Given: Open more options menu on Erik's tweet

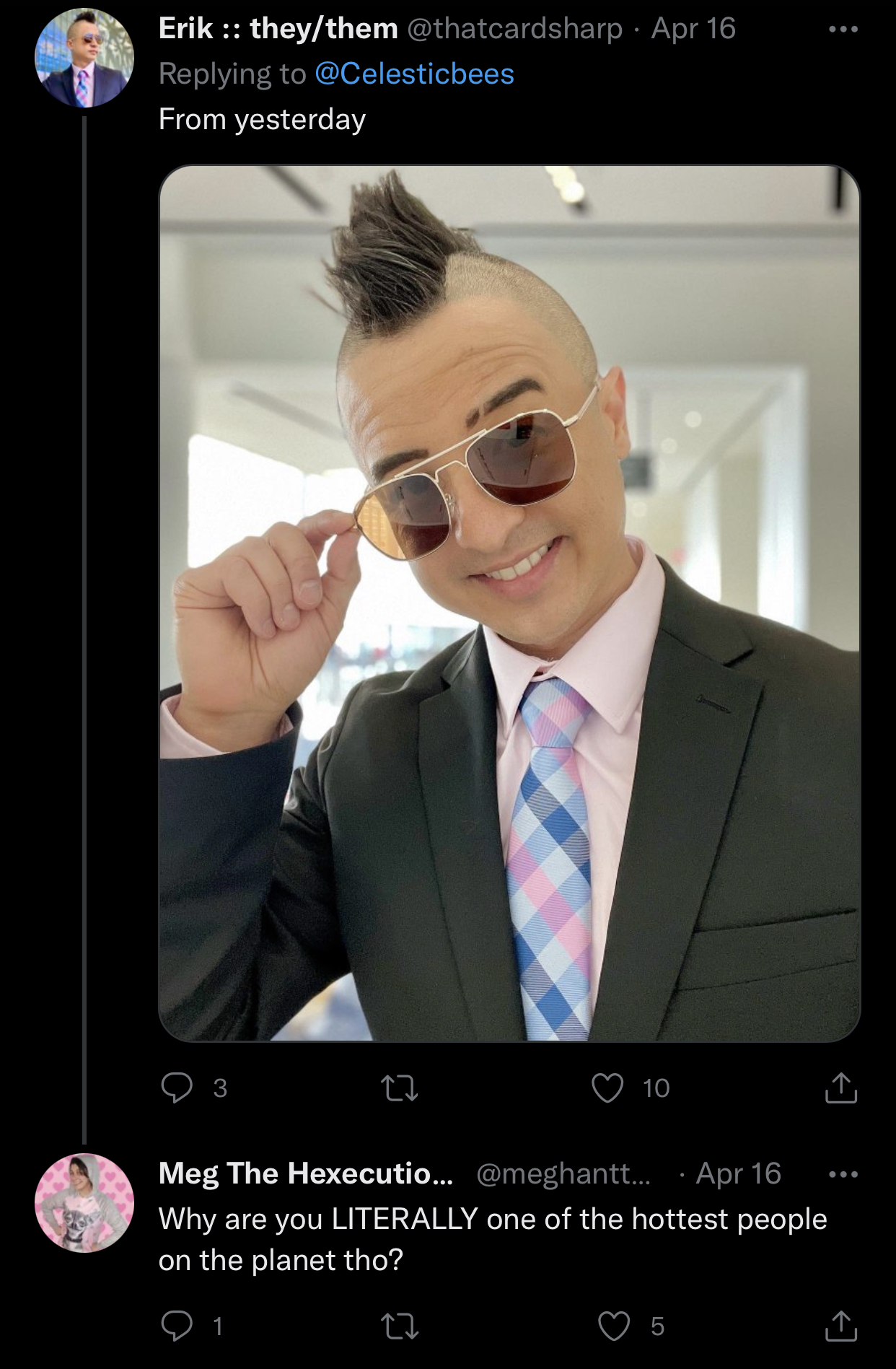Looking at the screenshot, I should pyautogui.click(x=843, y=30).
